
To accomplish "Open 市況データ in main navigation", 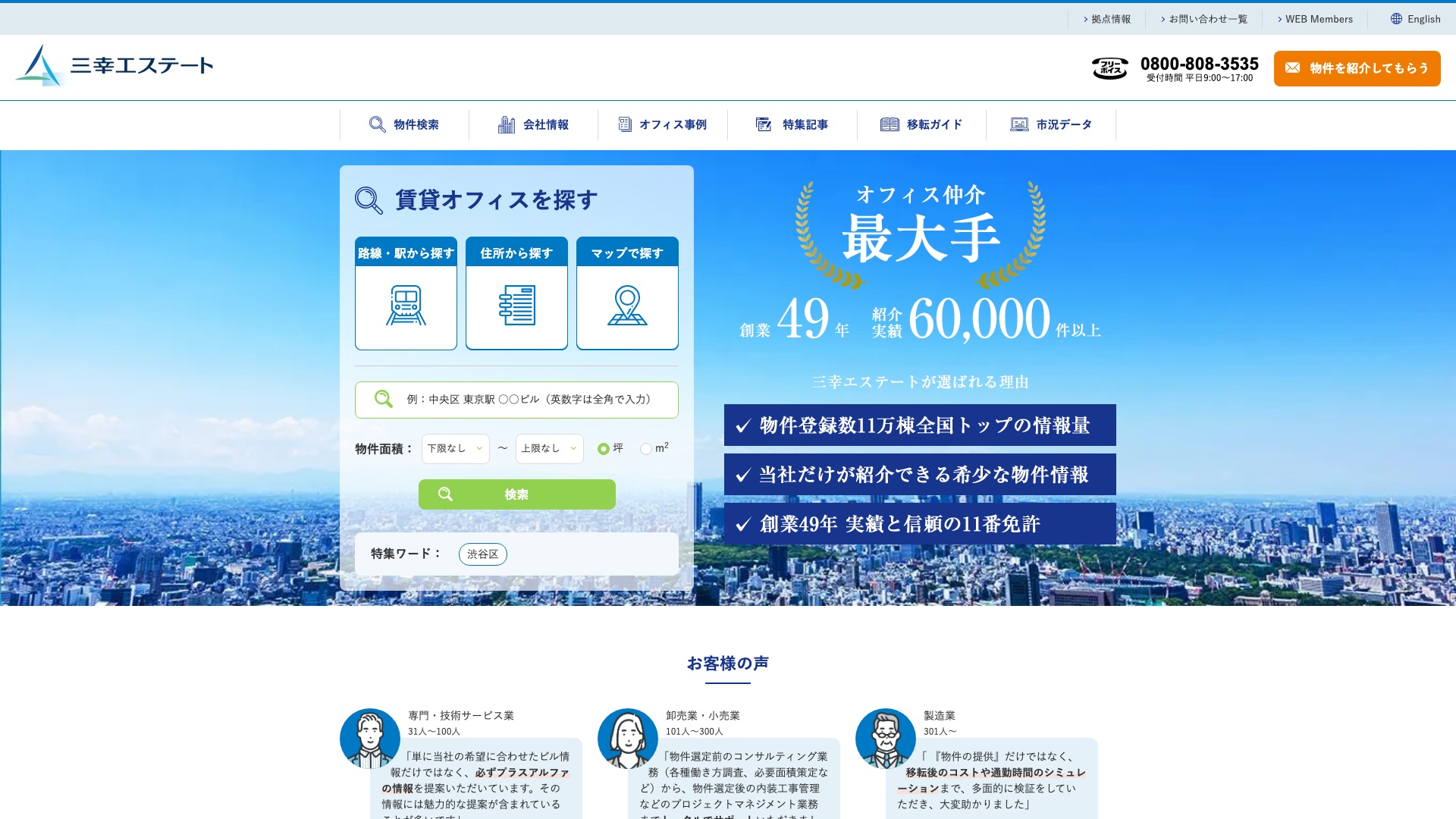I will click(x=1051, y=124).
